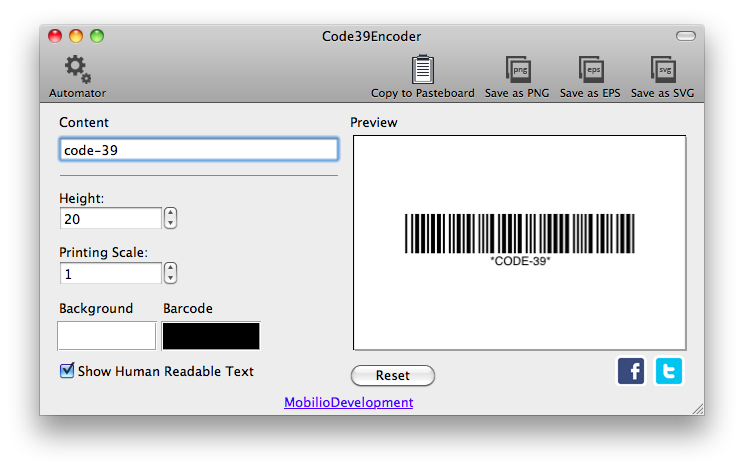Increase Printing Scale with up arrow
Image resolution: width=744 pixels, height=470 pixels.
point(170,268)
